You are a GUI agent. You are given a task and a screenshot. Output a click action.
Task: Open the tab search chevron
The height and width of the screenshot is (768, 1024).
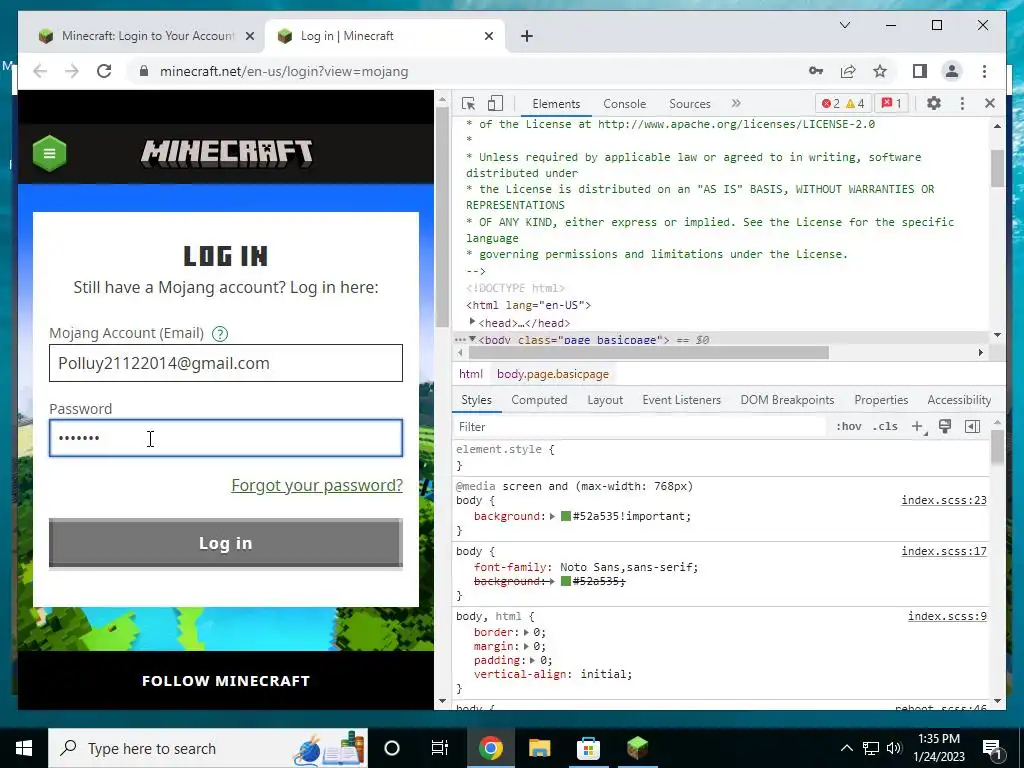coord(844,25)
